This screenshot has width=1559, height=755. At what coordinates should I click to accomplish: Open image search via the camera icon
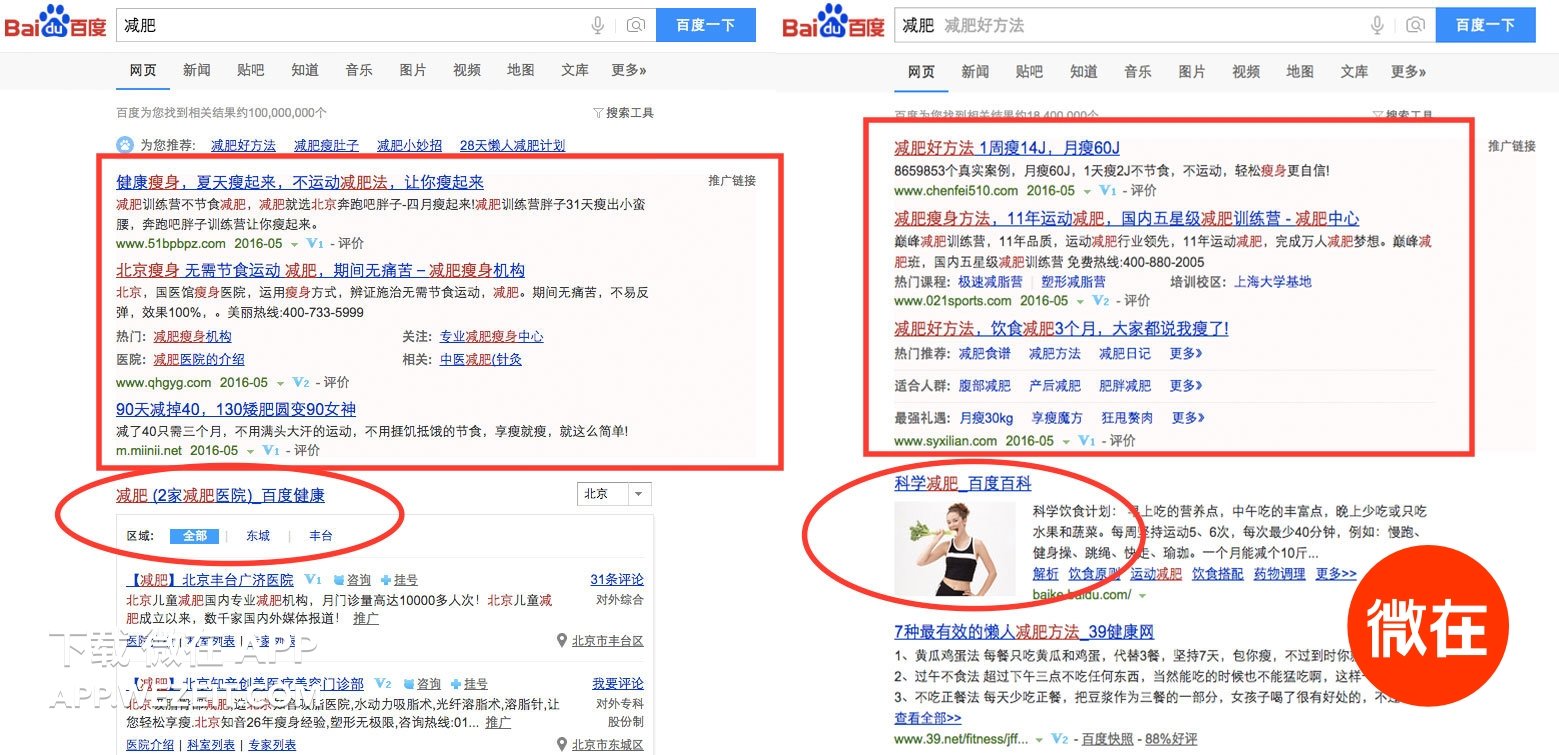[x=637, y=25]
